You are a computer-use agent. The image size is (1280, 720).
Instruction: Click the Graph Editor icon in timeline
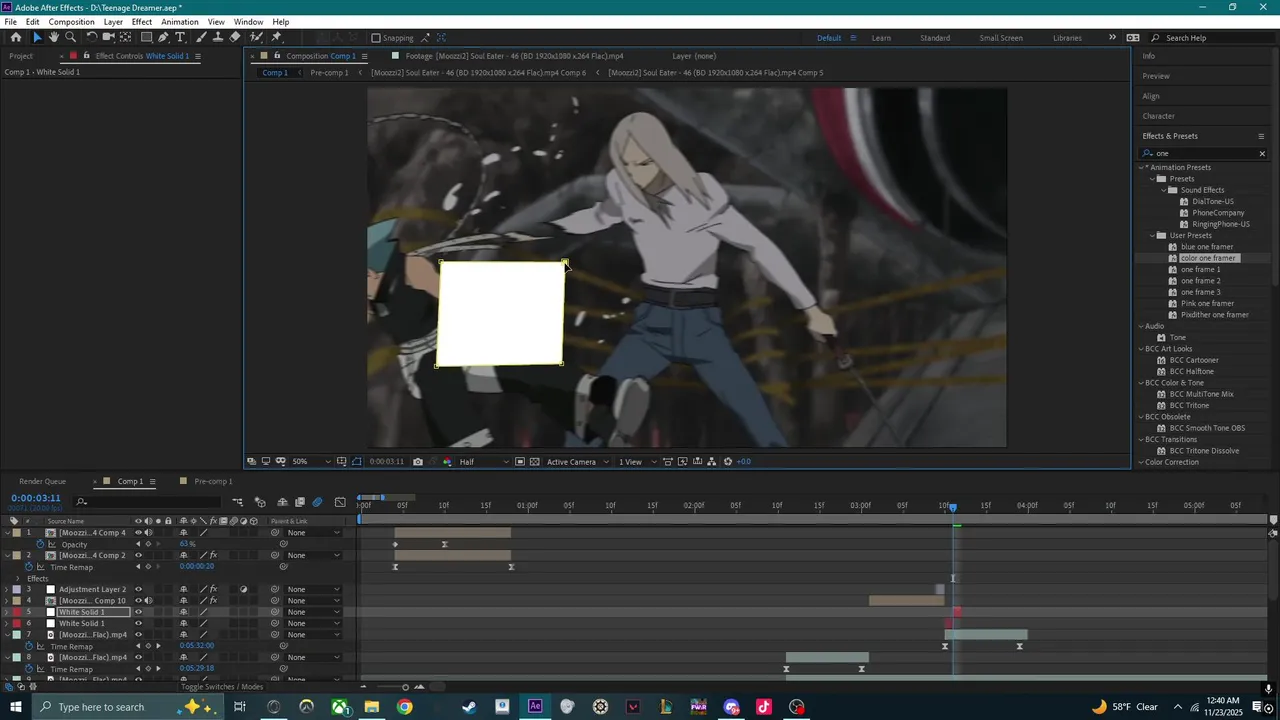pos(340,502)
